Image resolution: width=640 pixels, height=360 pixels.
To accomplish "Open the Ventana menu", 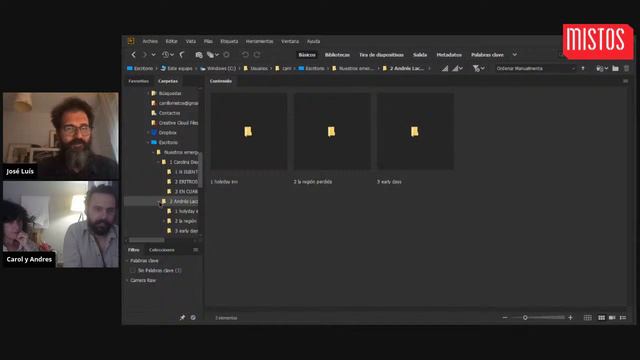I will pos(290,41).
